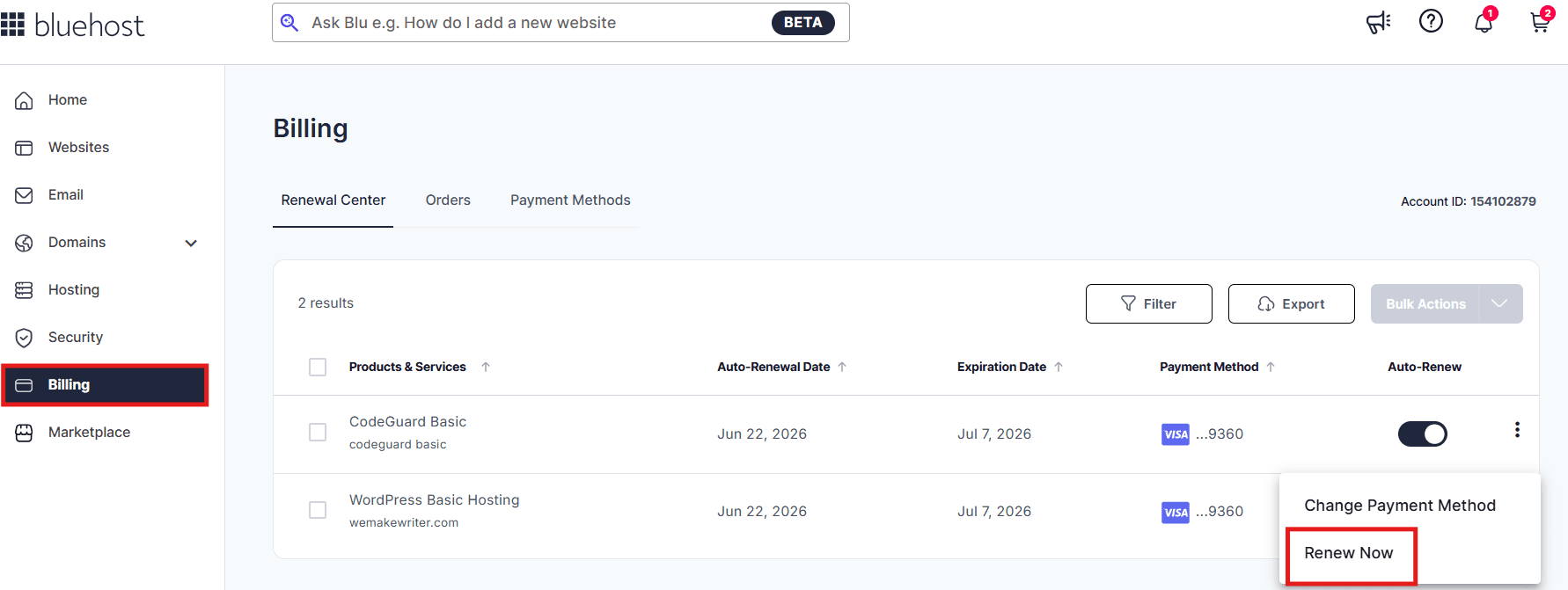Sort by Products & Services arrow
Viewport: 1568px width, 590px height.
tap(486, 367)
